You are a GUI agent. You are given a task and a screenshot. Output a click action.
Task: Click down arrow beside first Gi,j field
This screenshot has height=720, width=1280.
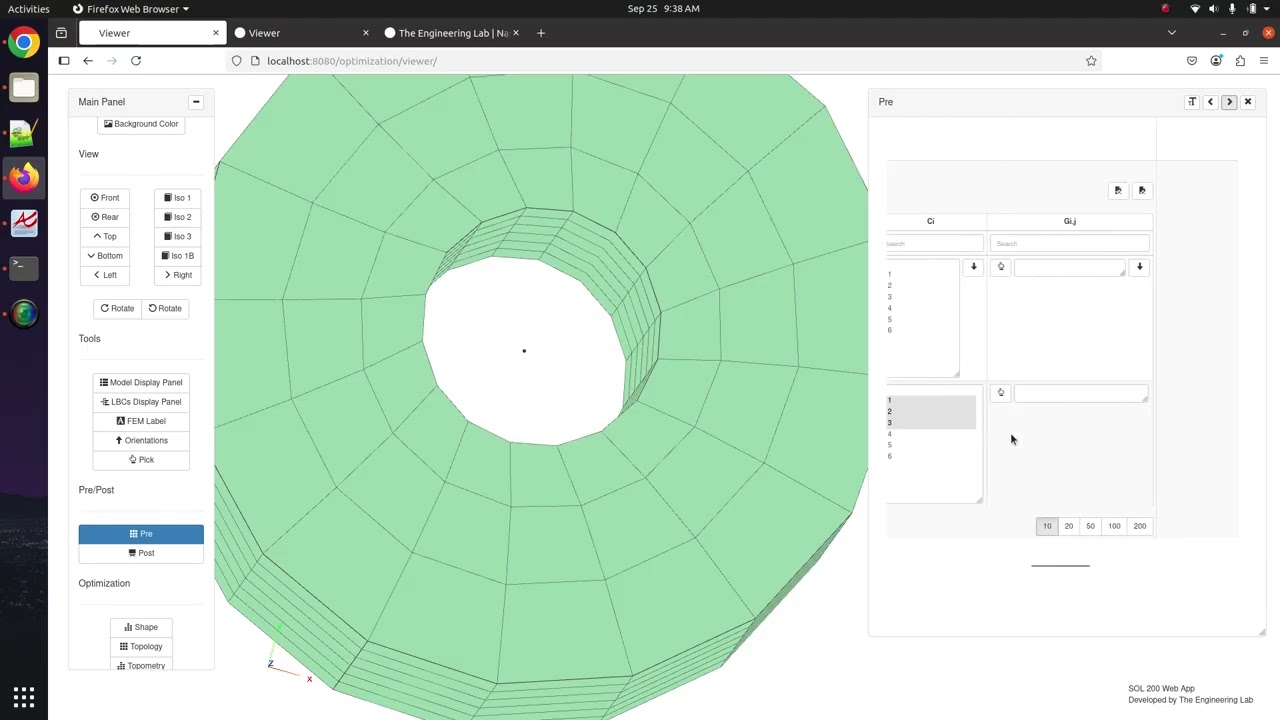coord(1139,267)
